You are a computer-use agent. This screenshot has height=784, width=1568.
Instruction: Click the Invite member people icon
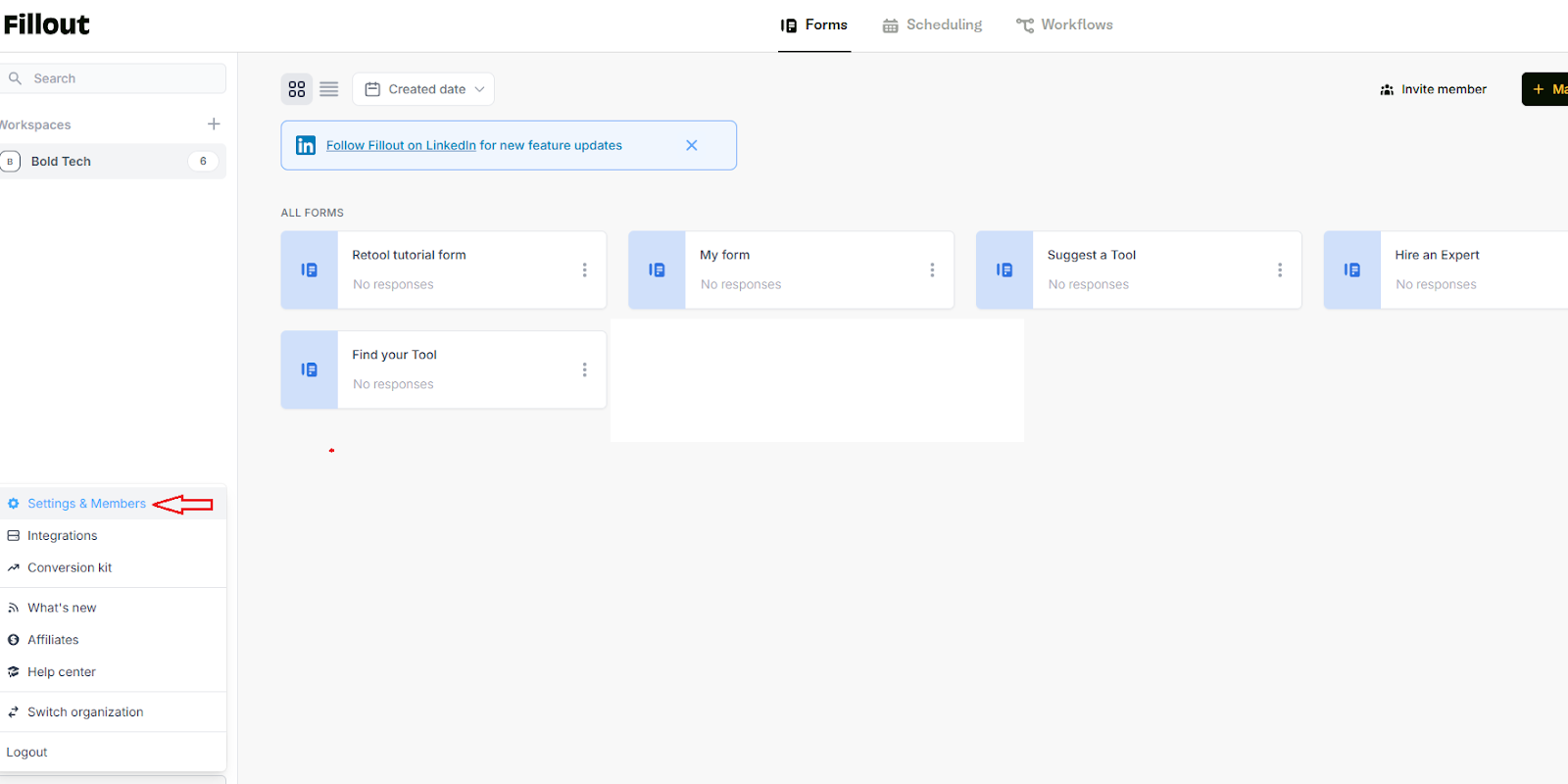1387,90
